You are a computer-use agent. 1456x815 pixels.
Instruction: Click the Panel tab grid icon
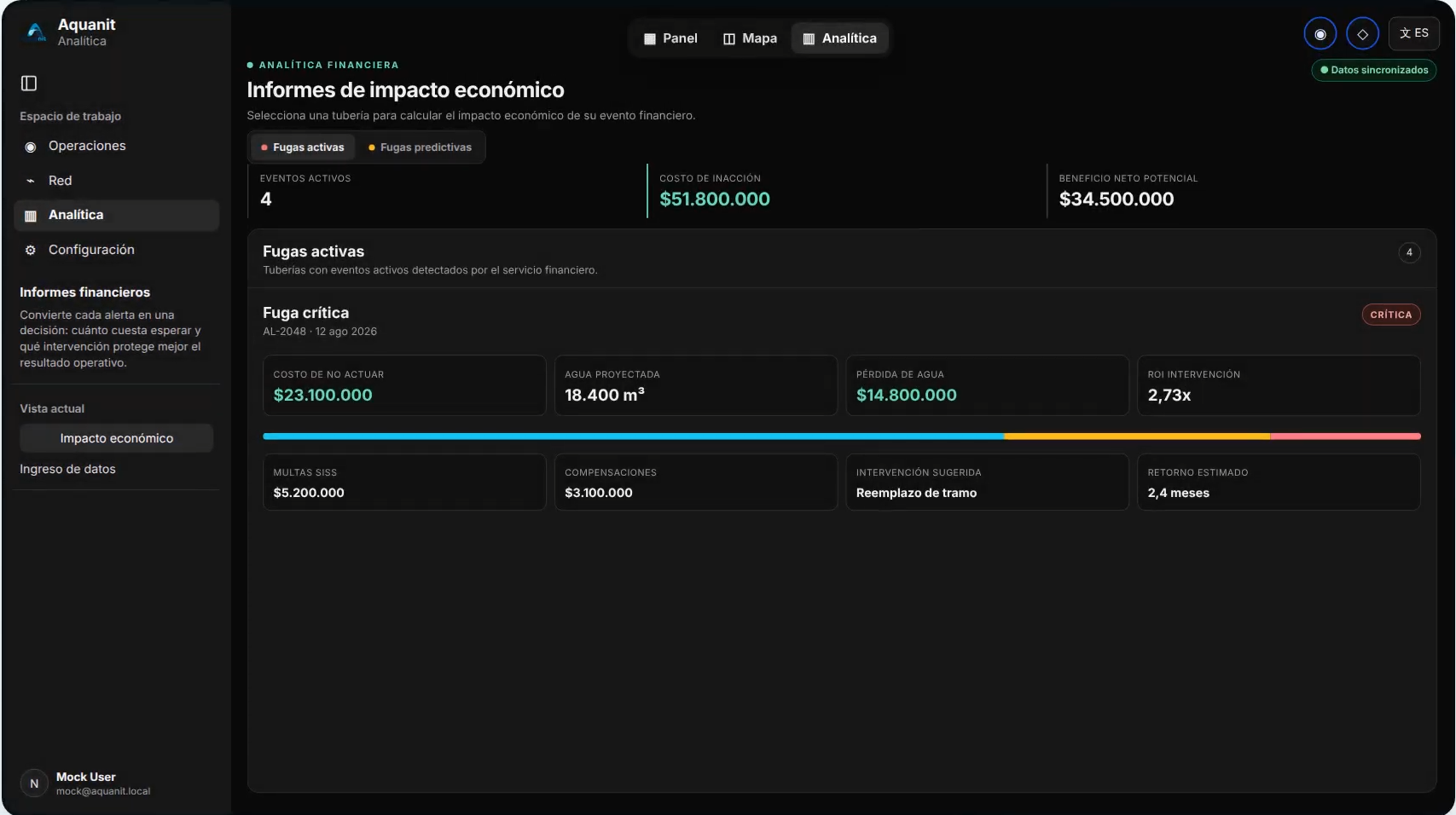pos(649,38)
